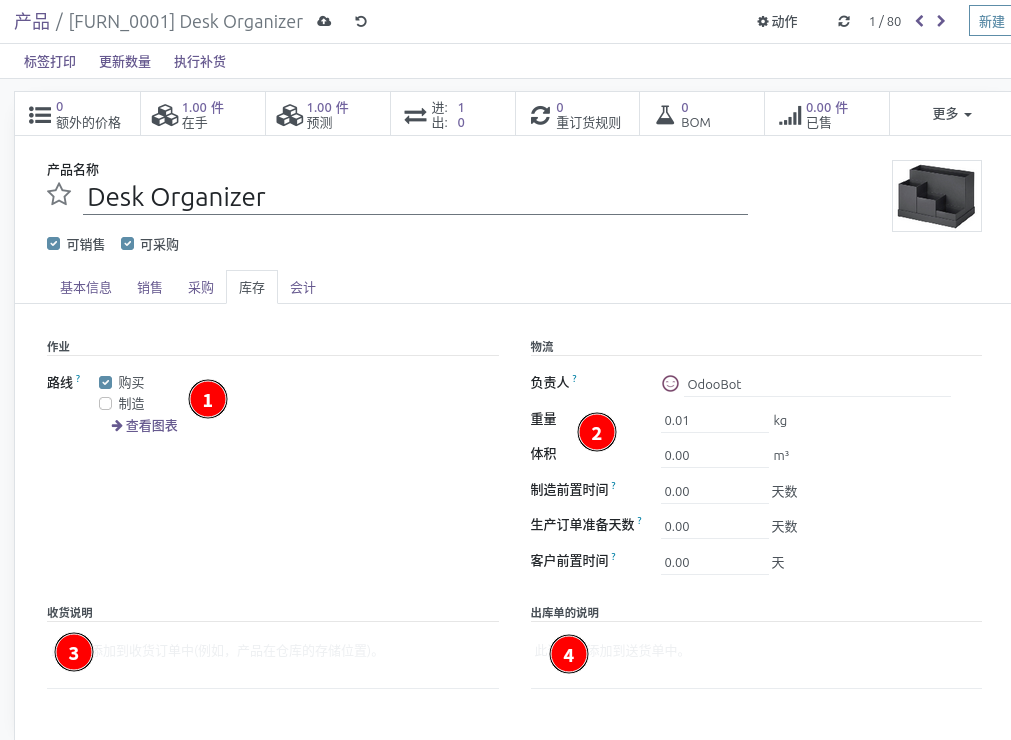Open the 进/出 transfers arrows stat button
Image resolution: width=1011 pixels, height=740 pixels.
click(453, 114)
